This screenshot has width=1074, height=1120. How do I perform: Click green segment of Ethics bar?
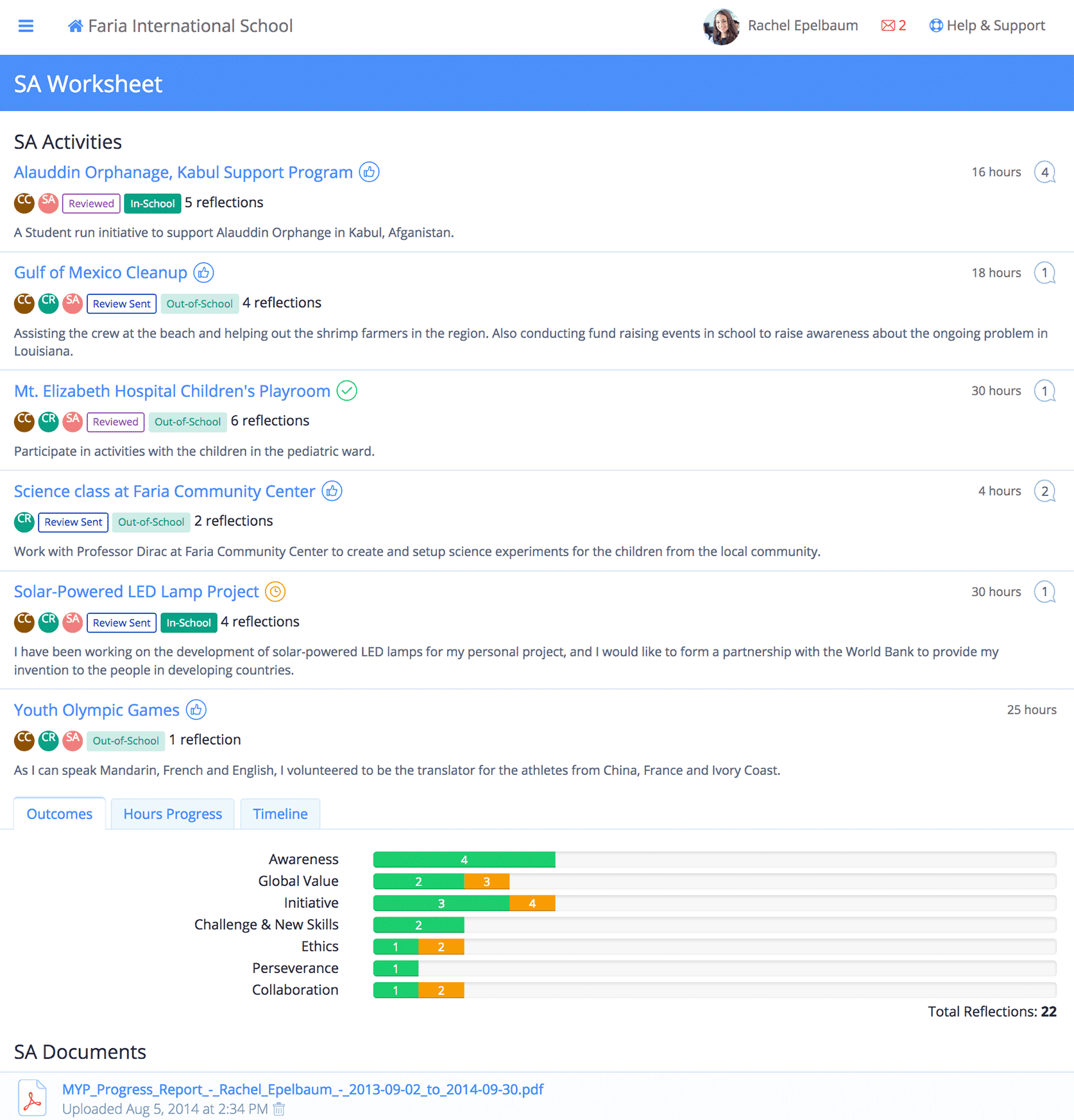point(396,947)
